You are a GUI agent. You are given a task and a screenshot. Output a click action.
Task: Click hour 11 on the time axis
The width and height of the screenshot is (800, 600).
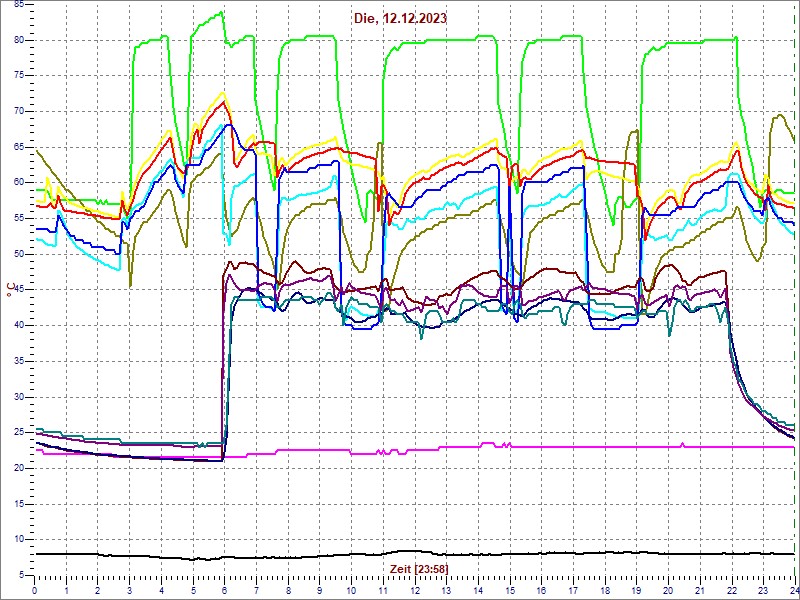[383, 588]
